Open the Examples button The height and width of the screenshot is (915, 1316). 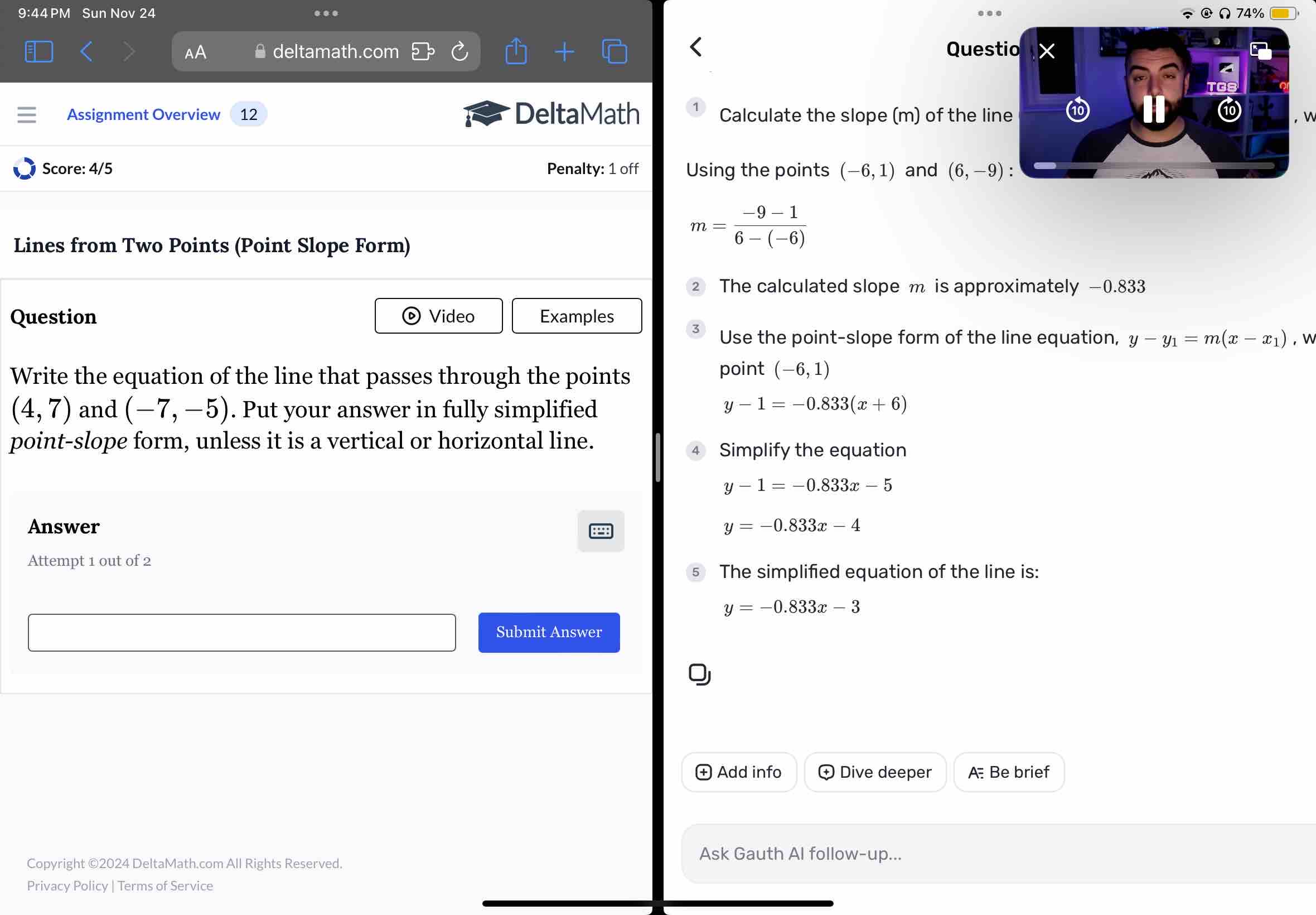[x=577, y=316]
